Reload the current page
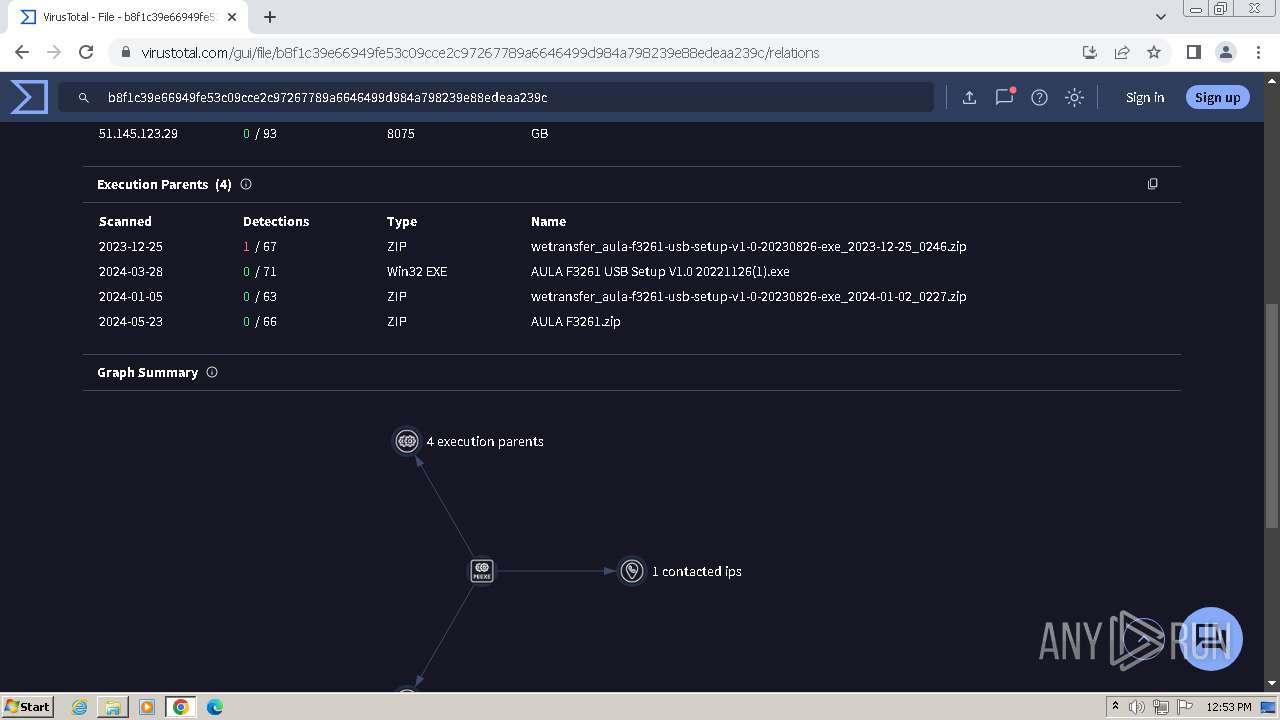 point(86,52)
